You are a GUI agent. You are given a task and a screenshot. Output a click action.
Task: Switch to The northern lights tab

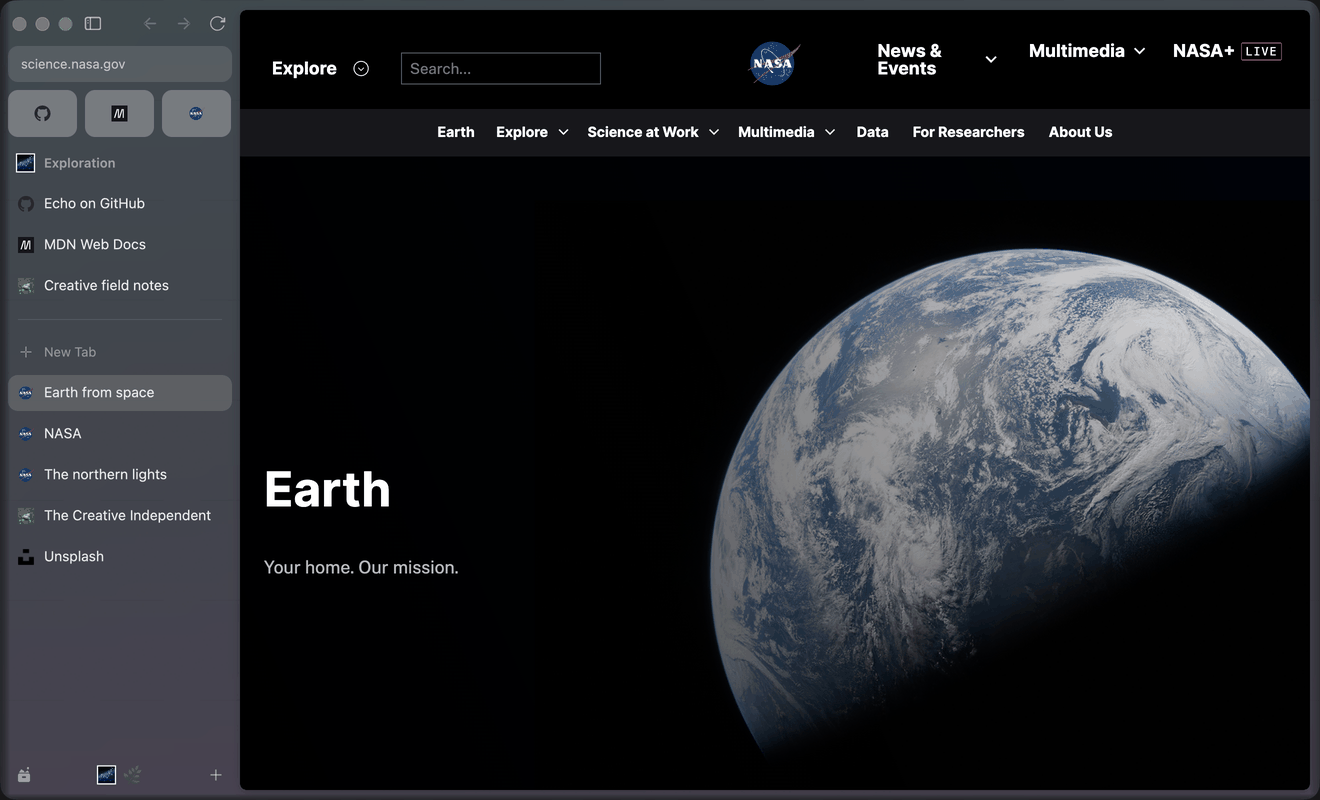coord(120,474)
